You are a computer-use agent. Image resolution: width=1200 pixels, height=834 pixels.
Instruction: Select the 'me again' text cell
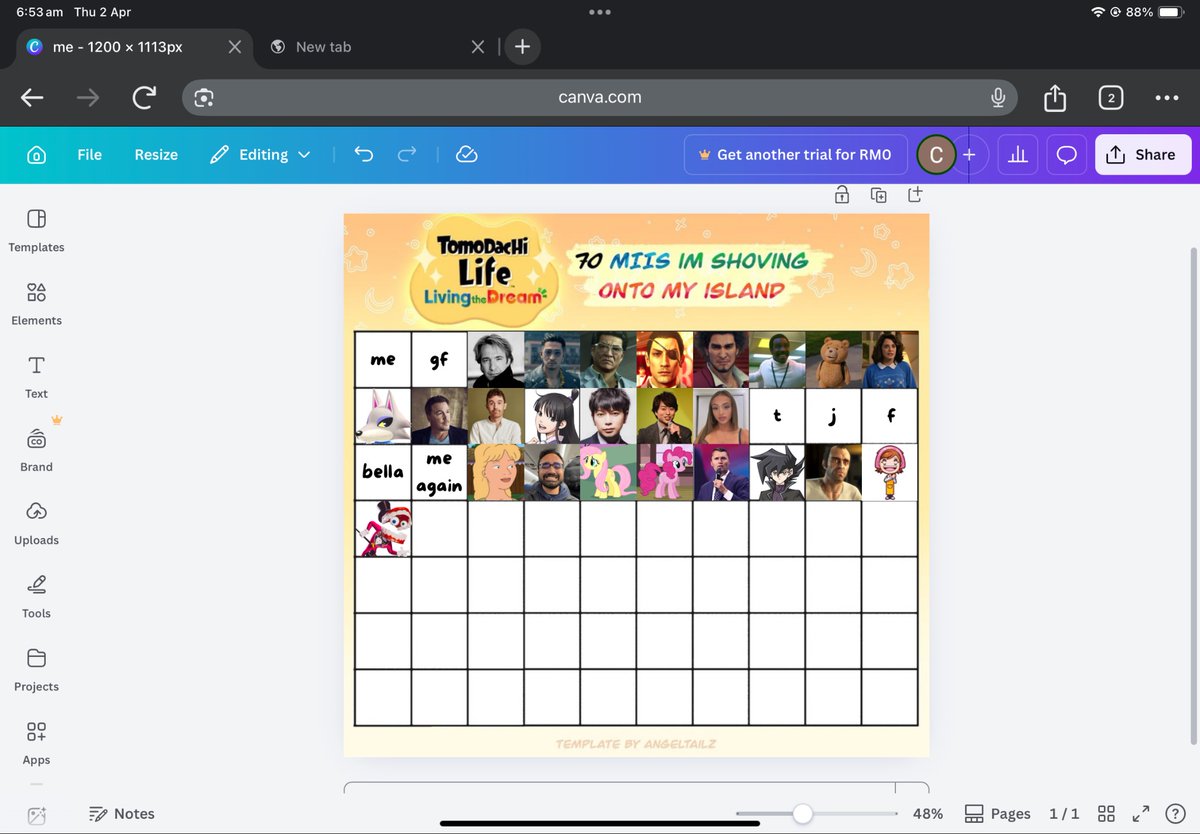[x=439, y=472]
